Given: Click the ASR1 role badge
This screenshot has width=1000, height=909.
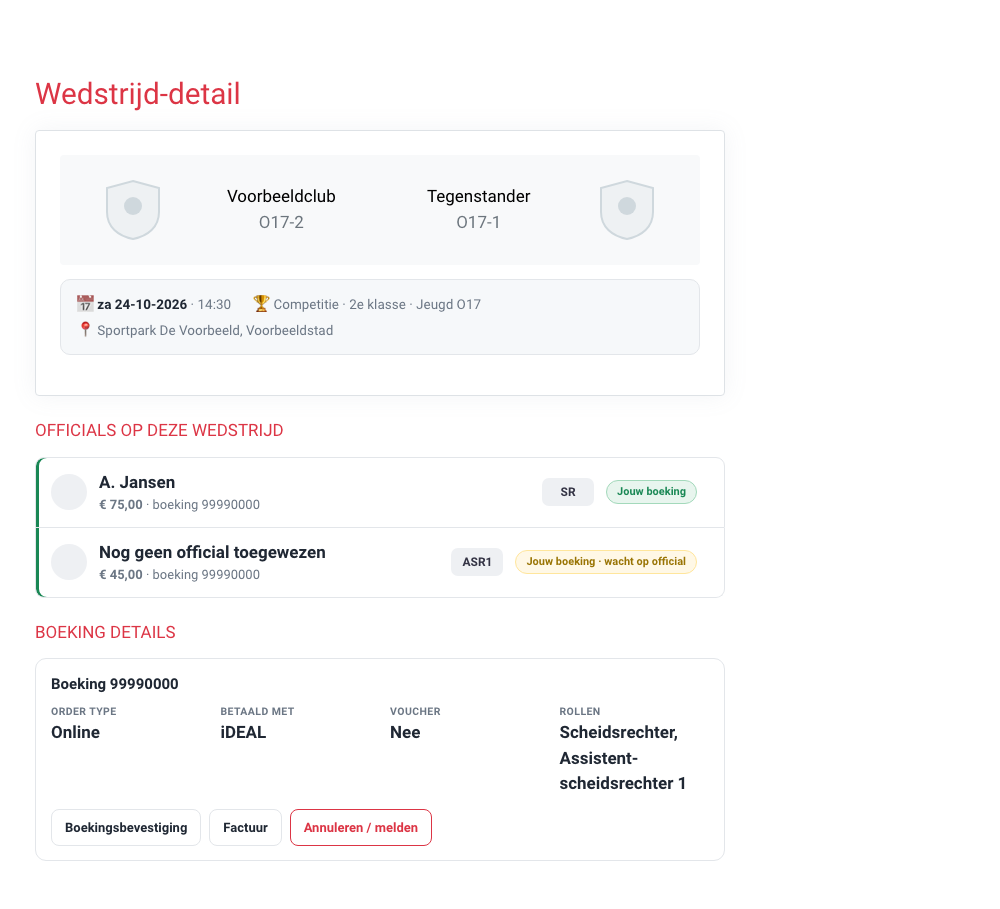Looking at the screenshot, I should (477, 562).
